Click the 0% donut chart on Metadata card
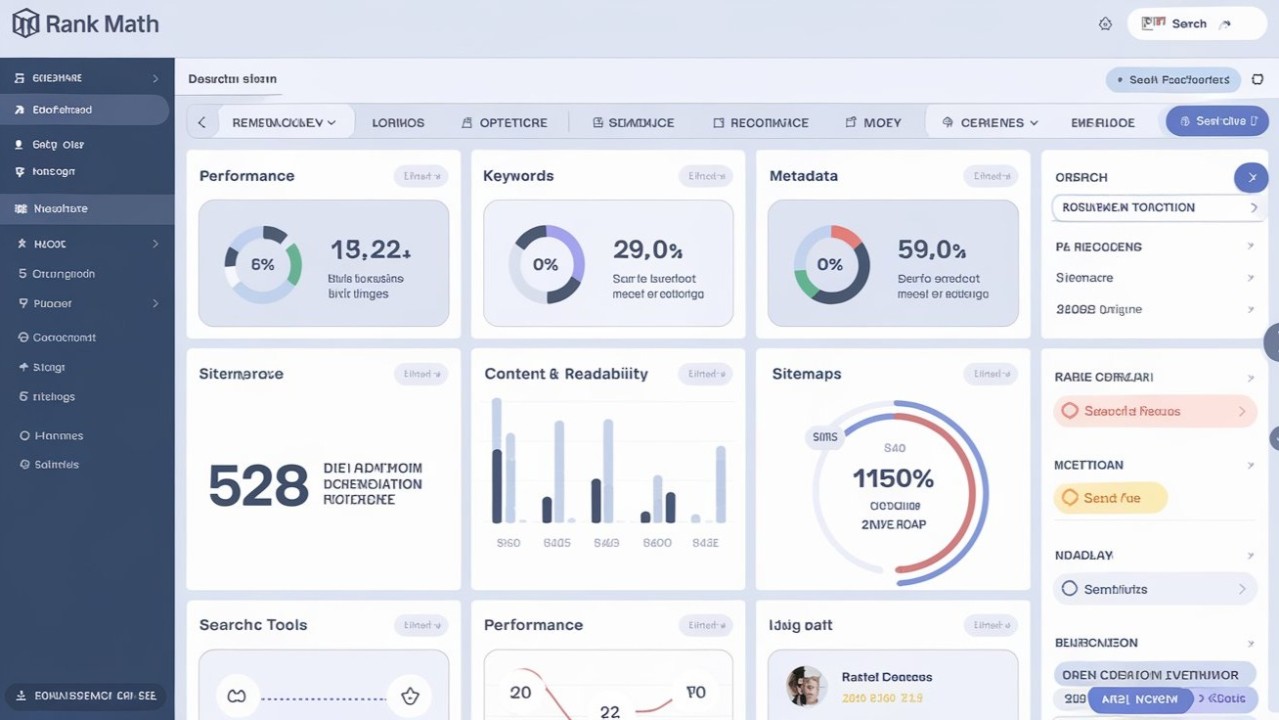Viewport: 1279px width, 720px height. pos(831,264)
